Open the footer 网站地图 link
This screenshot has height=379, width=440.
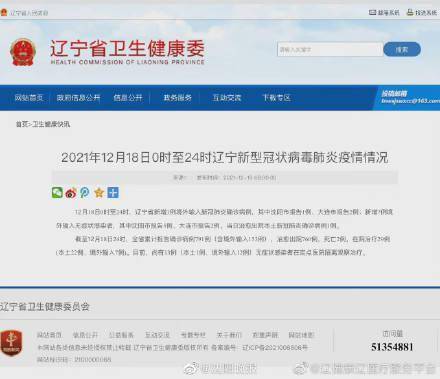tap(301, 335)
